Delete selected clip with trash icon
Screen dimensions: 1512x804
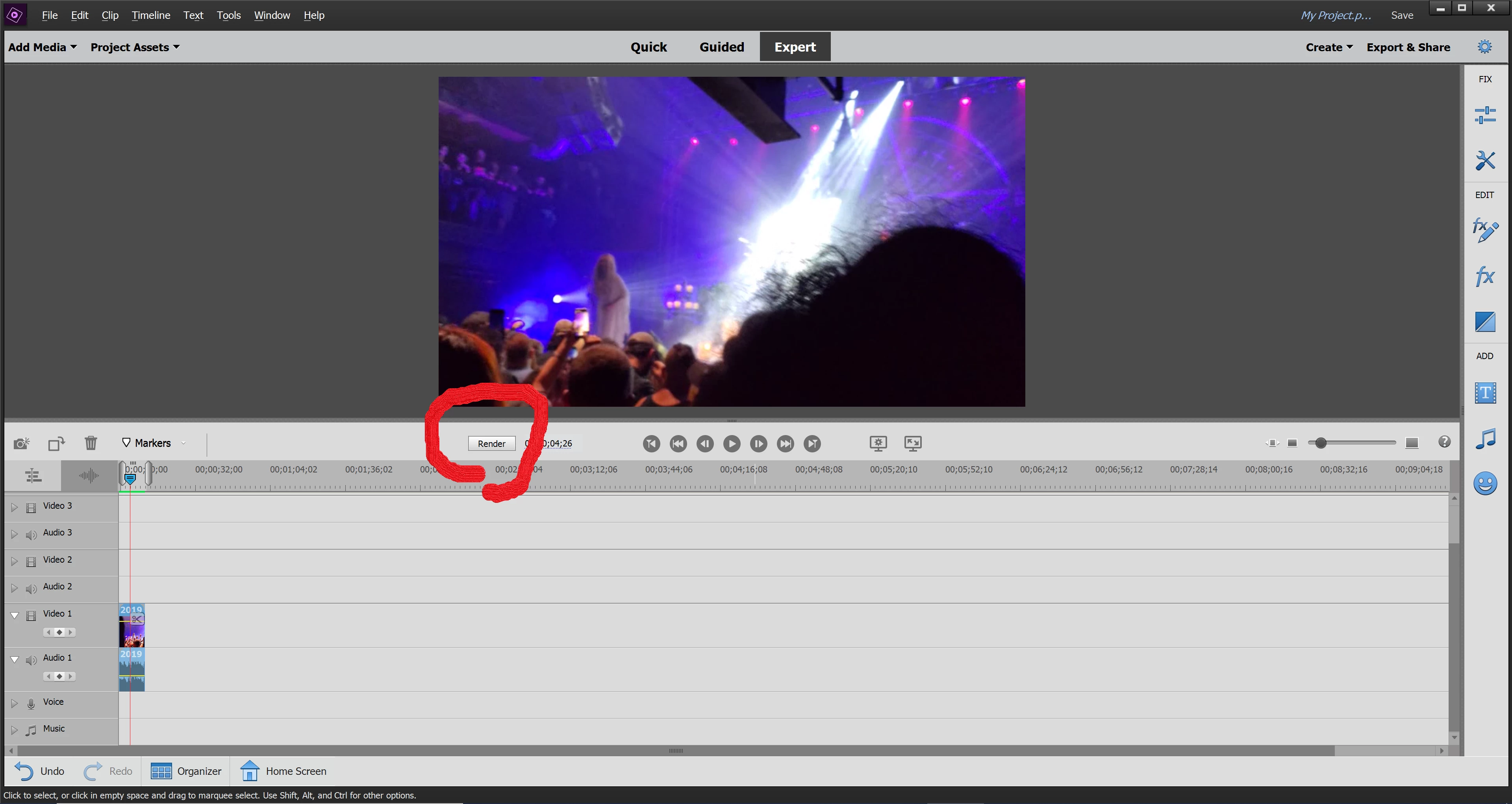91,443
